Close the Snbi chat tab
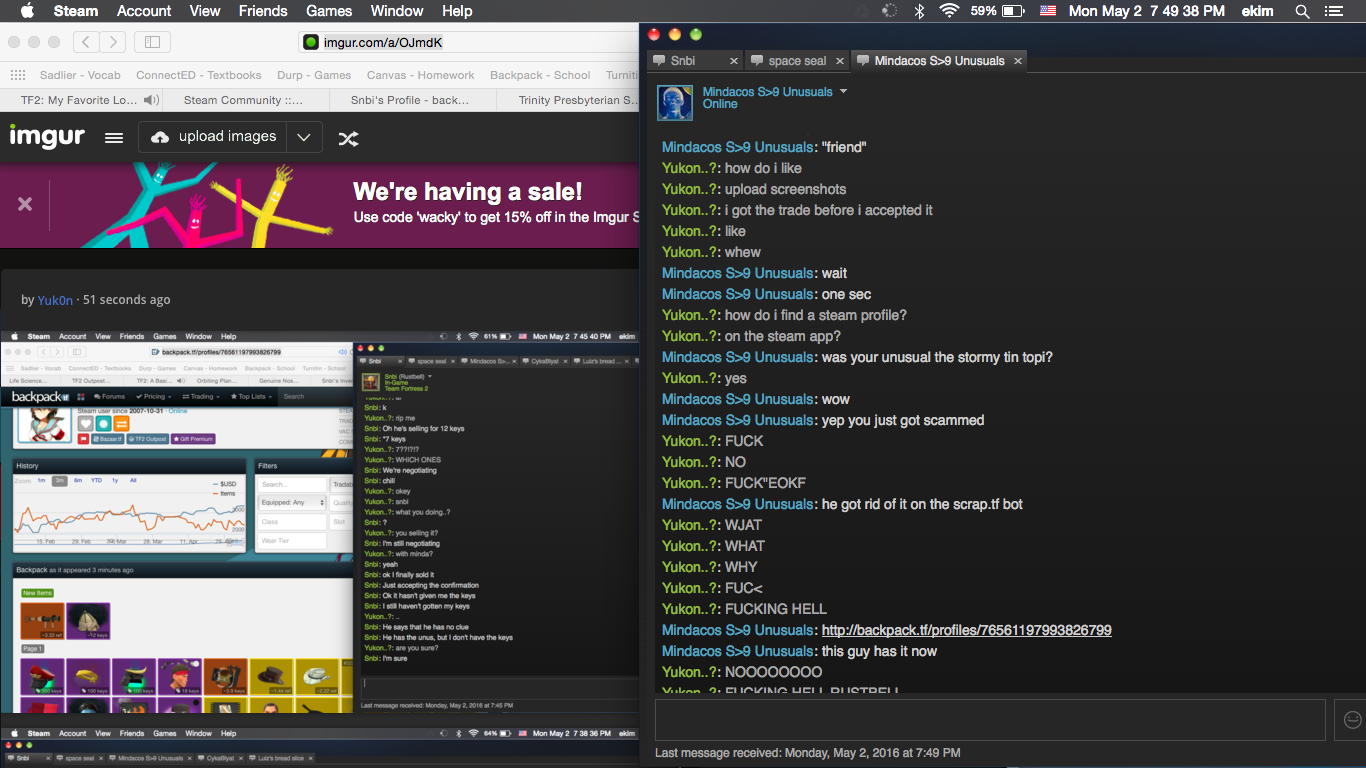1366x768 pixels. click(x=734, y=61)
